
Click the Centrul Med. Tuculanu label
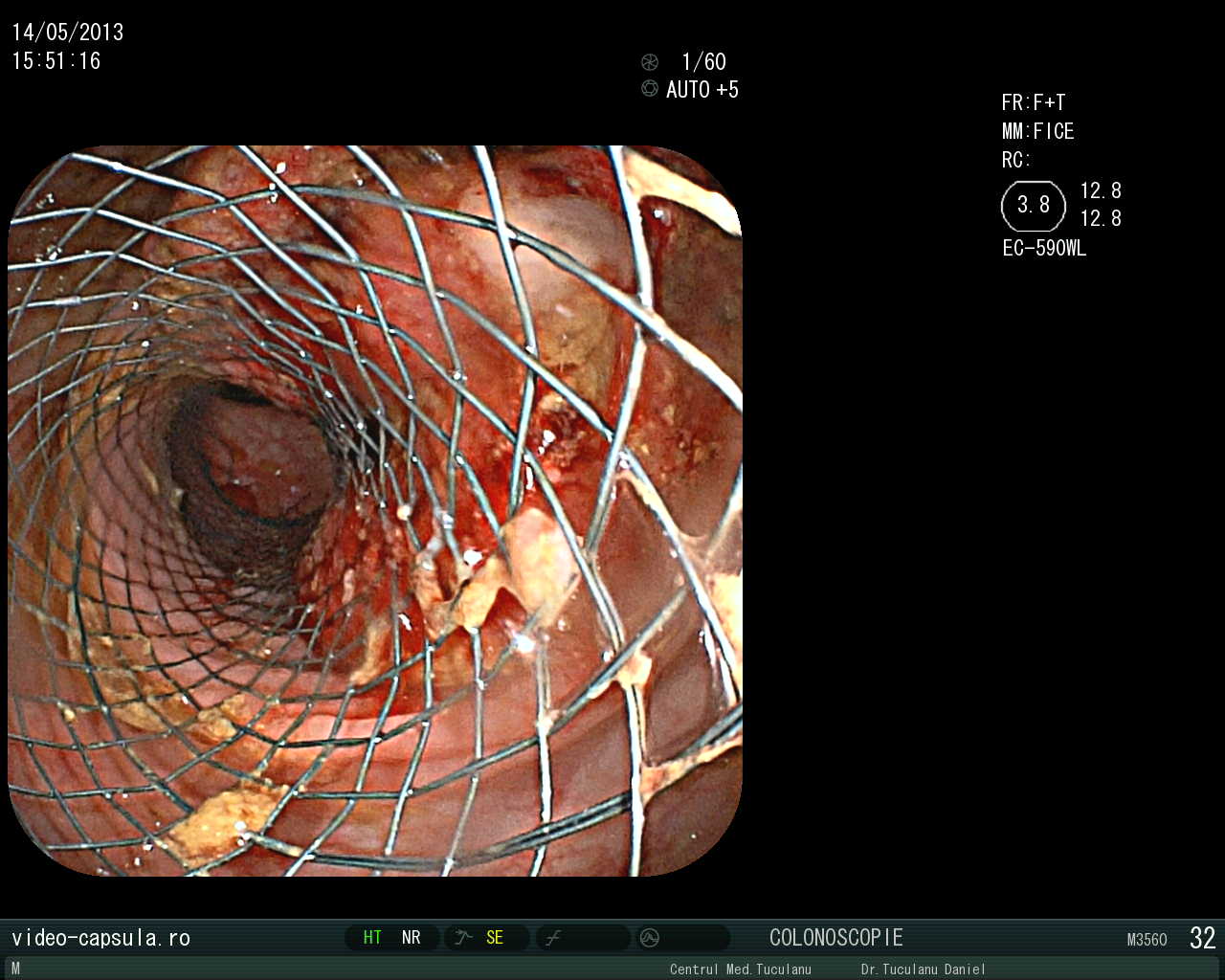pyautogui.click(x=740, y=969)
